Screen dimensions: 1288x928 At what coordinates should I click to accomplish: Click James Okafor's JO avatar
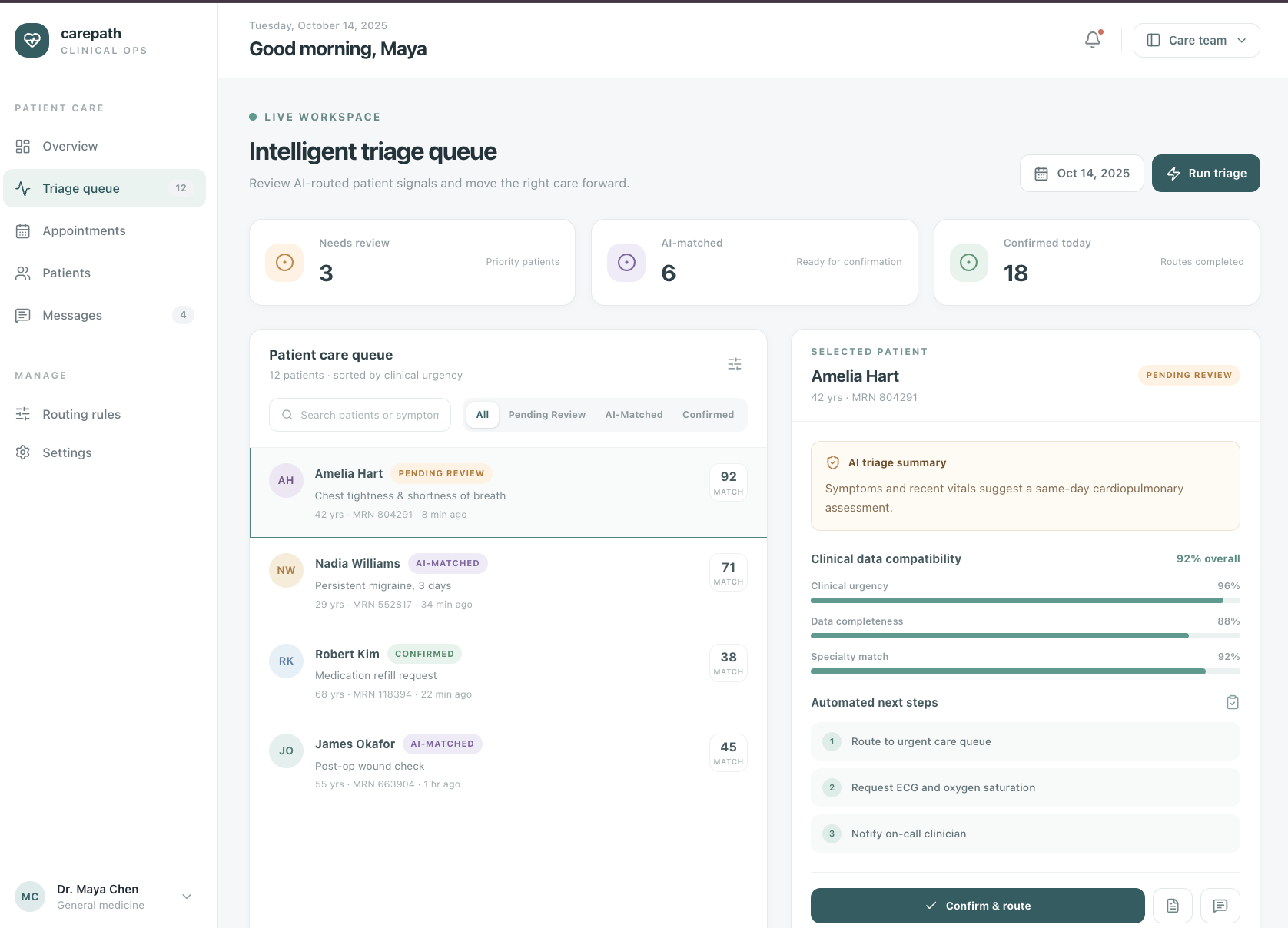(x=286, y=751)
